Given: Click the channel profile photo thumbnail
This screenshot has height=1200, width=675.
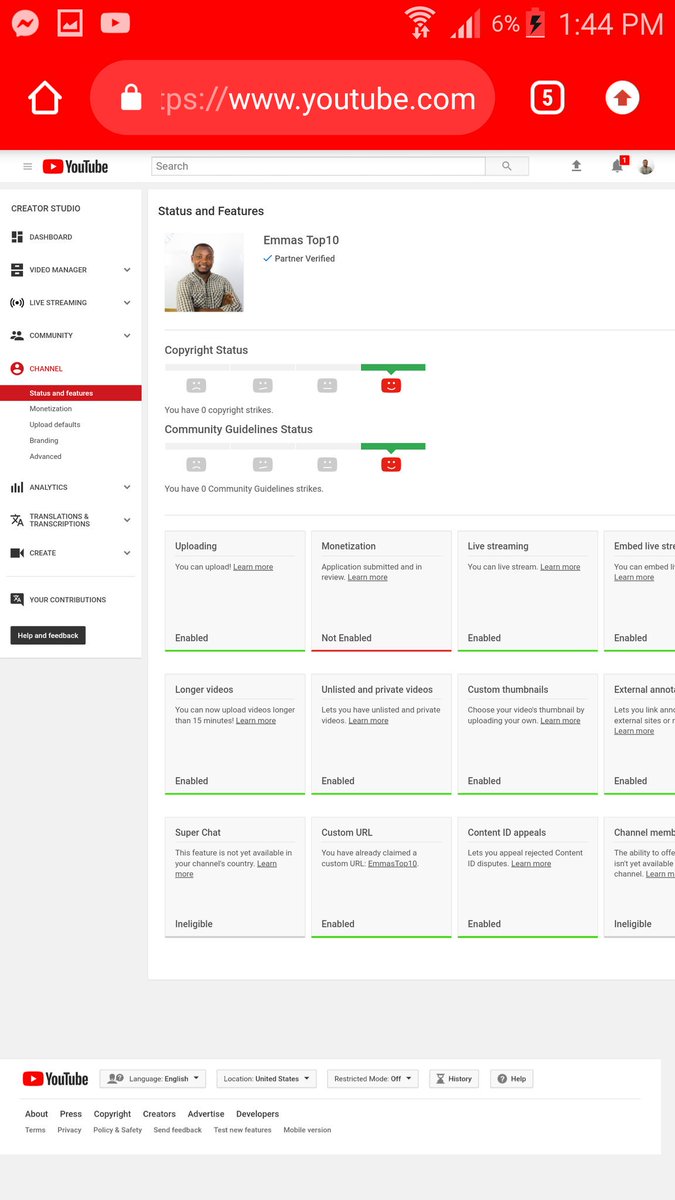Looking at the screenshot, I should click(x=204, y=273).
